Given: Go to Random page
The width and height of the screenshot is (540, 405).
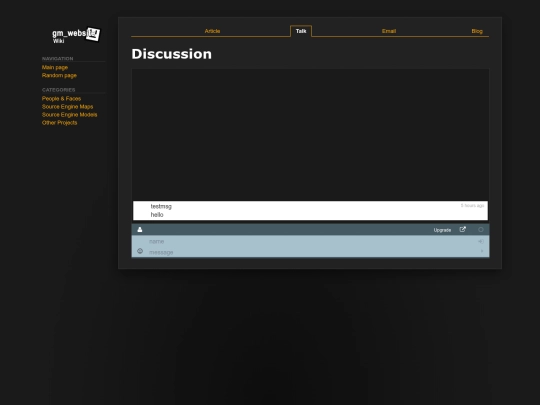Looking at the screenshot, I should coord(59,75).
